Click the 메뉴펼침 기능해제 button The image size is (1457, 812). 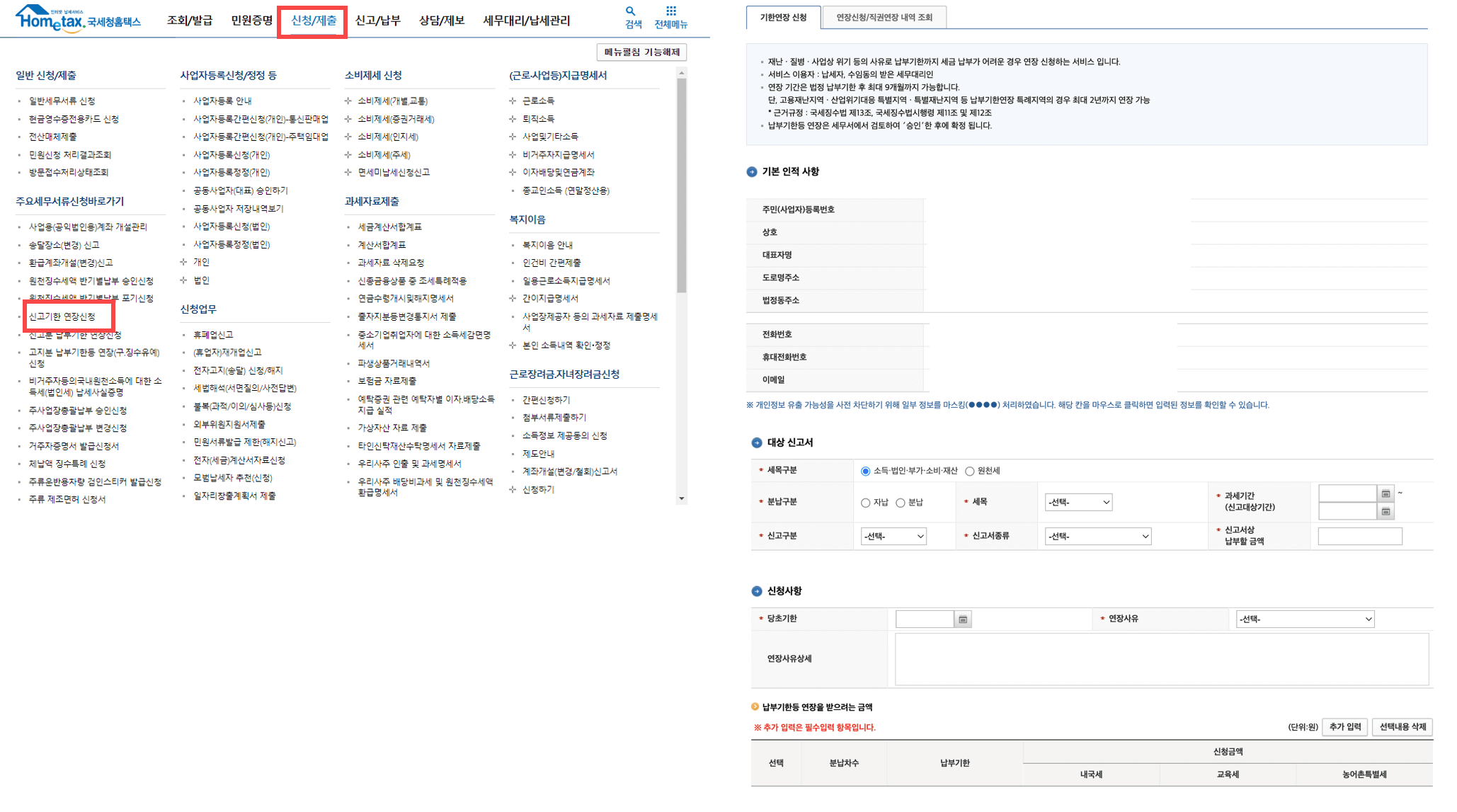tap(641, 52)
